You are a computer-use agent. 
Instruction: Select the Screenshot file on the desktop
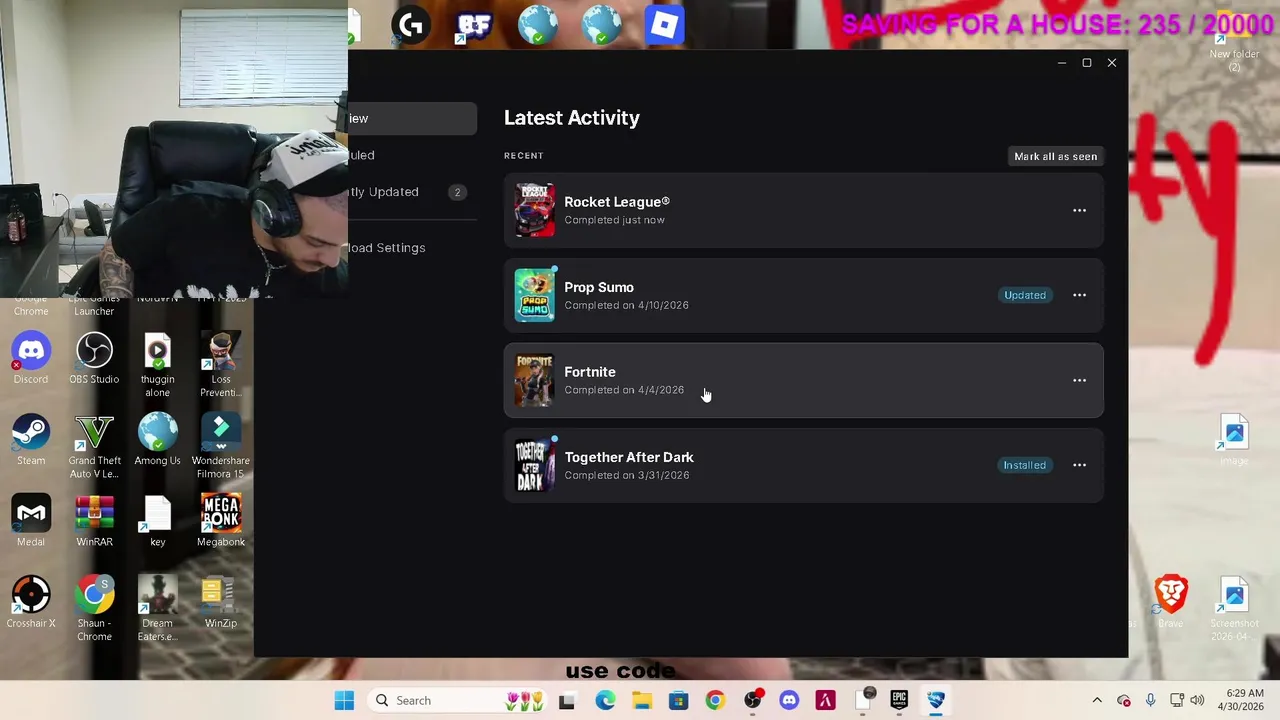pyautogui.click(x=1234, y=609)
